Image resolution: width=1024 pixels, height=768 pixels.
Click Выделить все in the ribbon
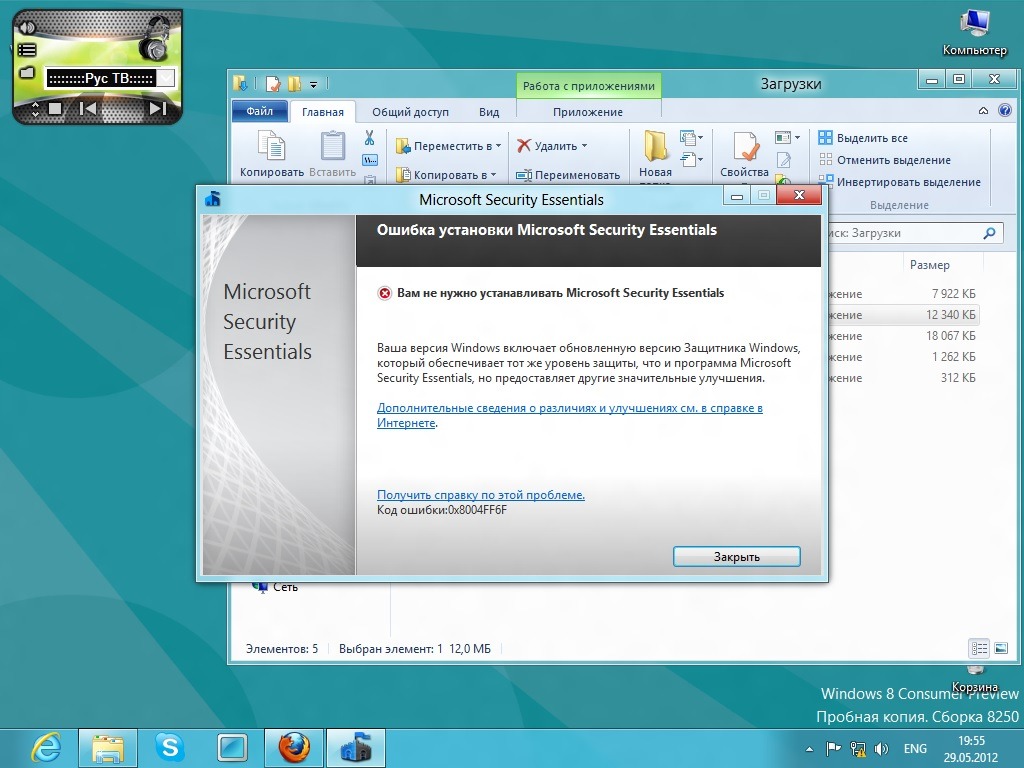point(863,138)
